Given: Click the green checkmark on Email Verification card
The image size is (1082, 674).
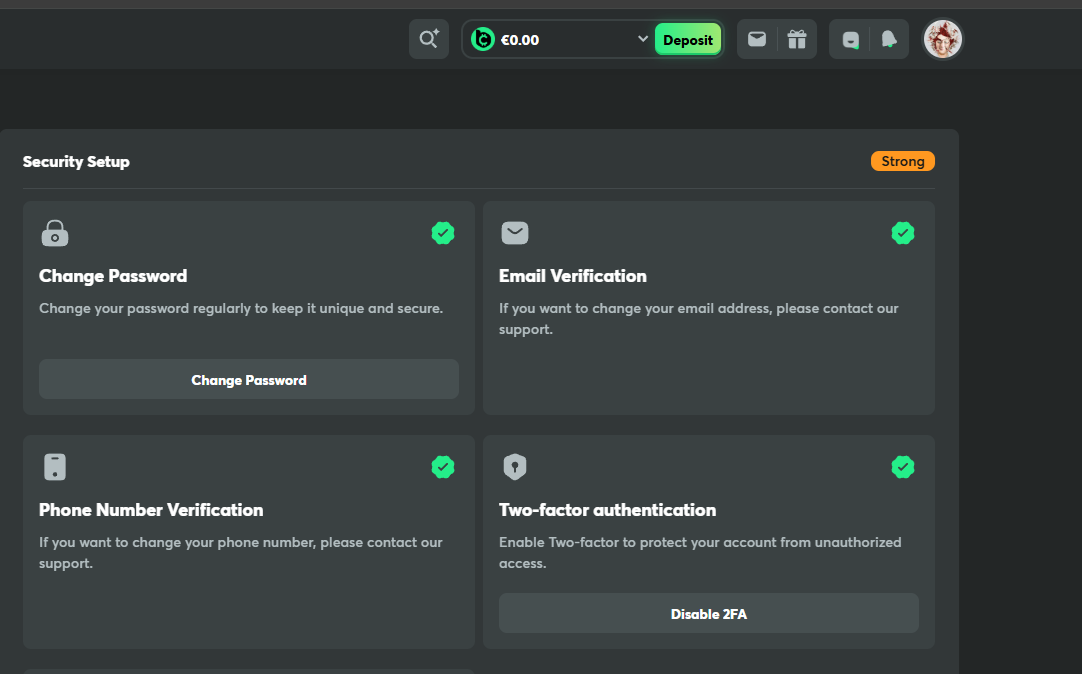Looking at the screenshot, I should (x=903, y=233).
